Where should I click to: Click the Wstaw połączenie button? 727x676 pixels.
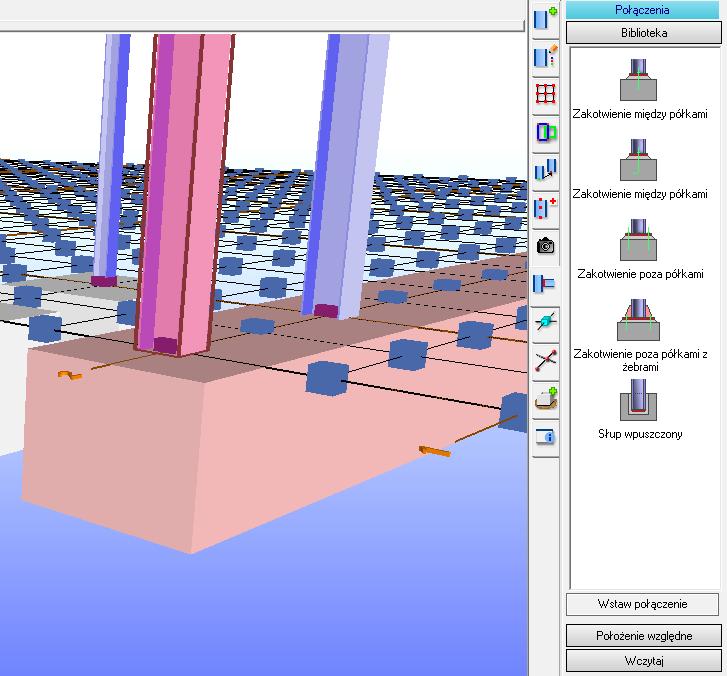(642, 604)
